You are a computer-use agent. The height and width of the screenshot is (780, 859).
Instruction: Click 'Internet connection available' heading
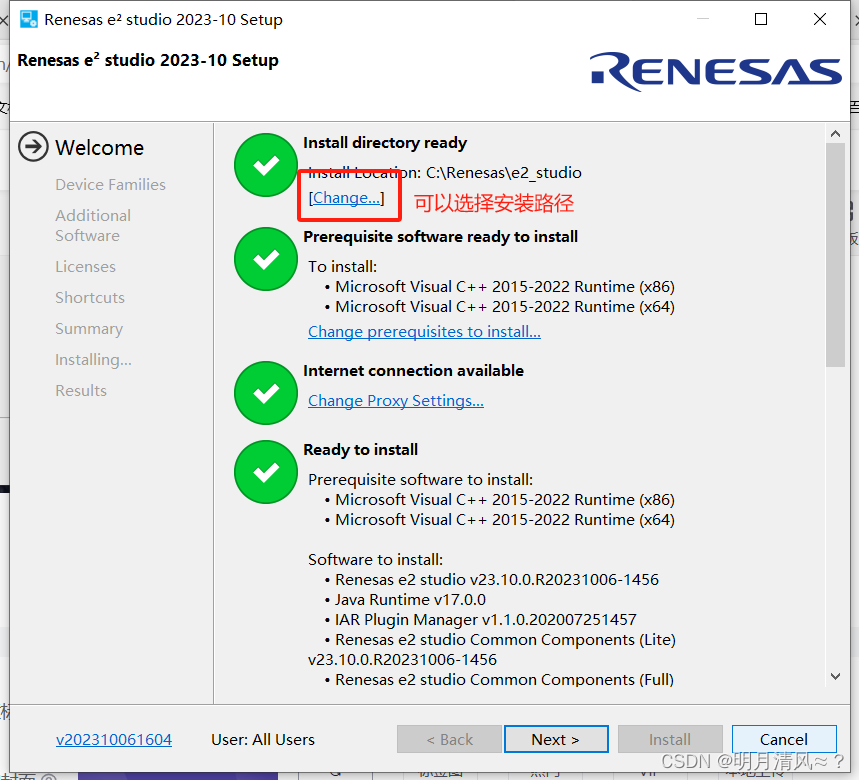pyautogui.click(x=414, y=371)
